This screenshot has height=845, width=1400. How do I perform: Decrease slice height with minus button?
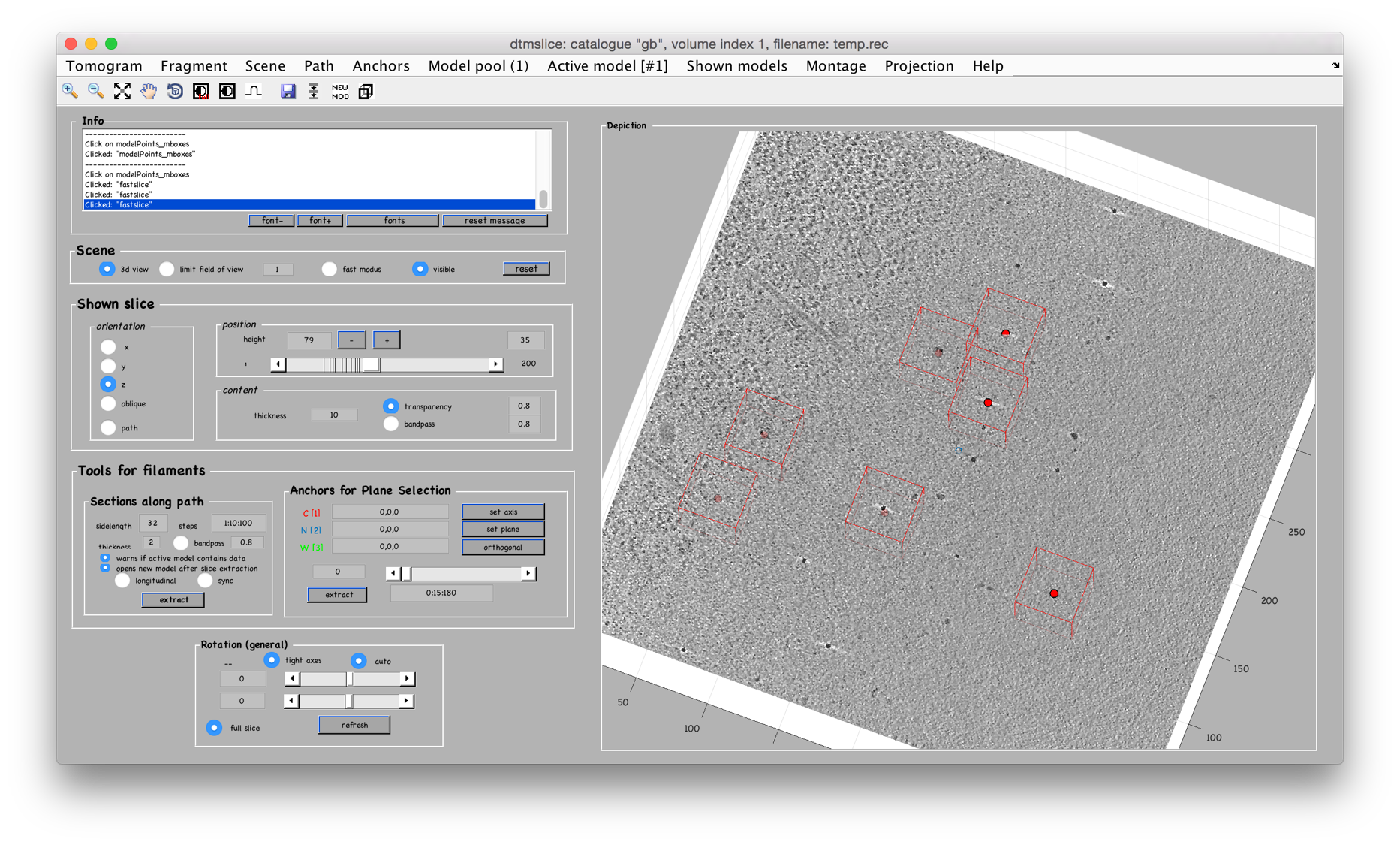coord(351,340)
